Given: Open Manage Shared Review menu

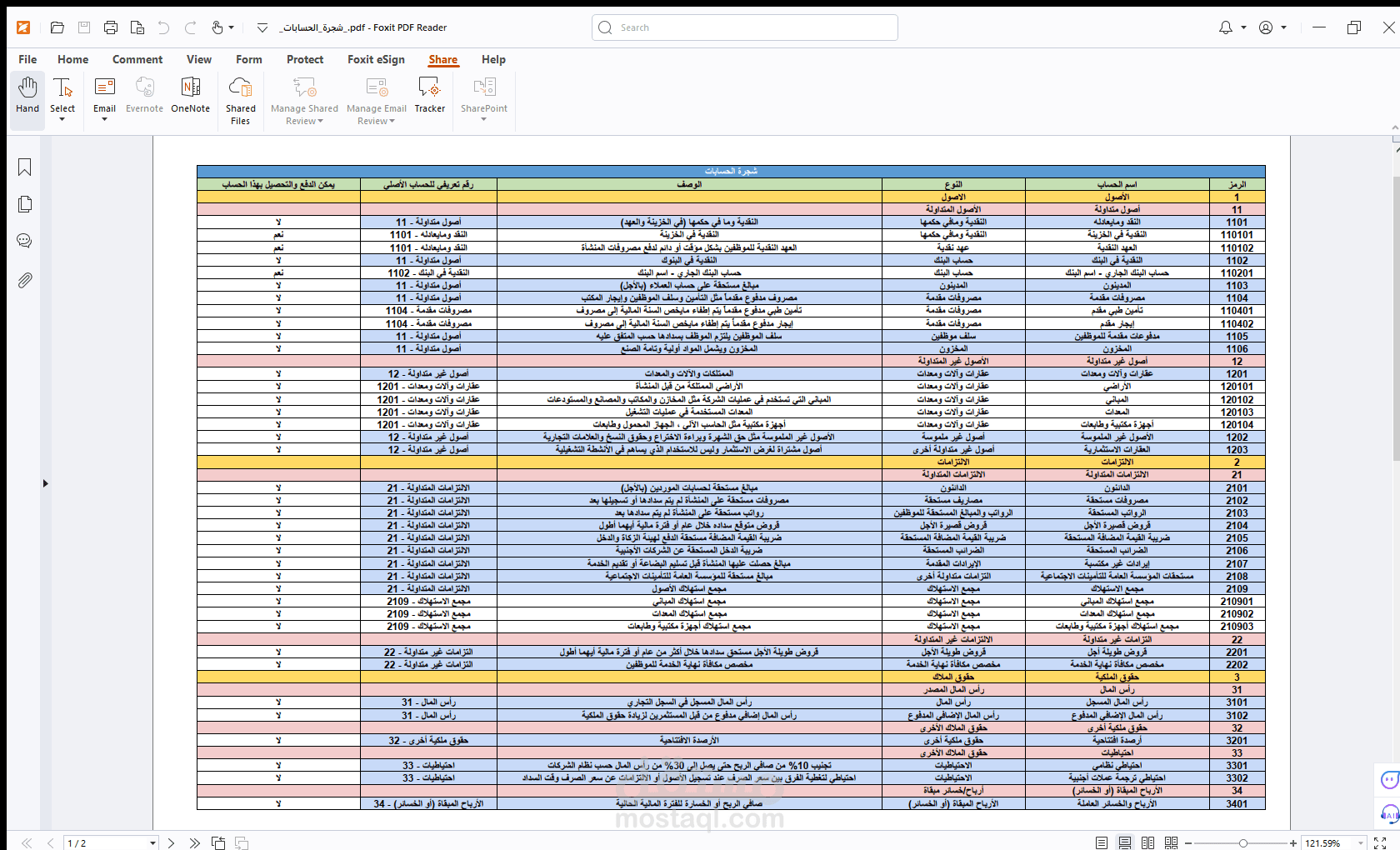Looking at the screenshot, I should pyautogui.click(x=304, y=100).
